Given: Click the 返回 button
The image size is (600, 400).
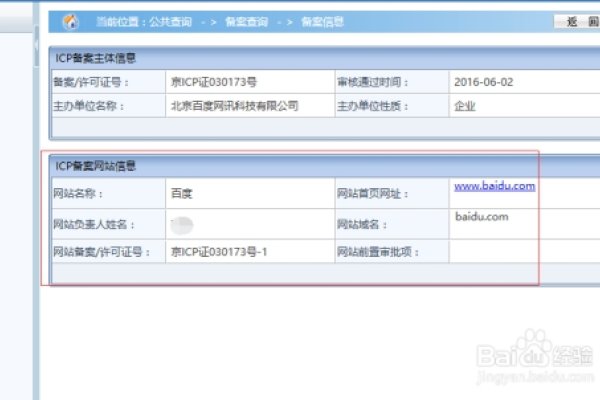Looking at the screenshot, I should click(x=577, y=22).
